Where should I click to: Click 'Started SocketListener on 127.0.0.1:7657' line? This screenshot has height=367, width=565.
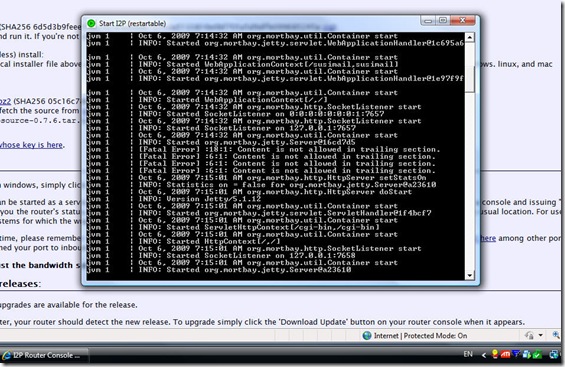pyautogui.click(x=222, y=128)
